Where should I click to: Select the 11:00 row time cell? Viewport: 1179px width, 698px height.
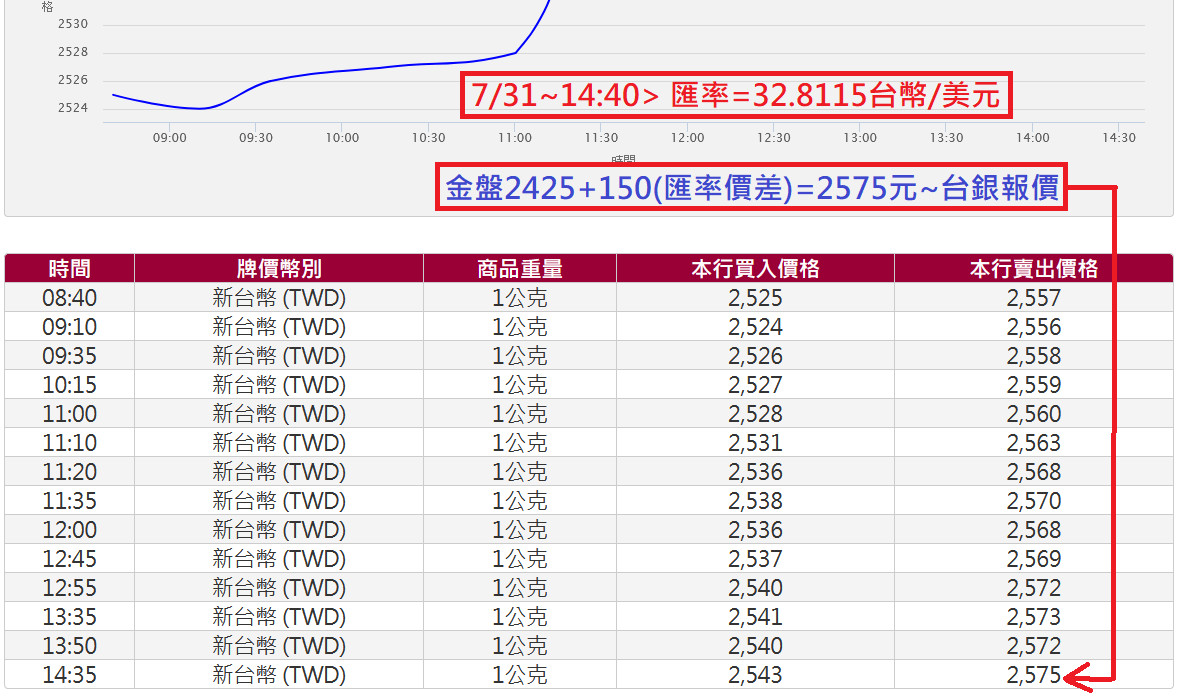click(x=69, y=414)
